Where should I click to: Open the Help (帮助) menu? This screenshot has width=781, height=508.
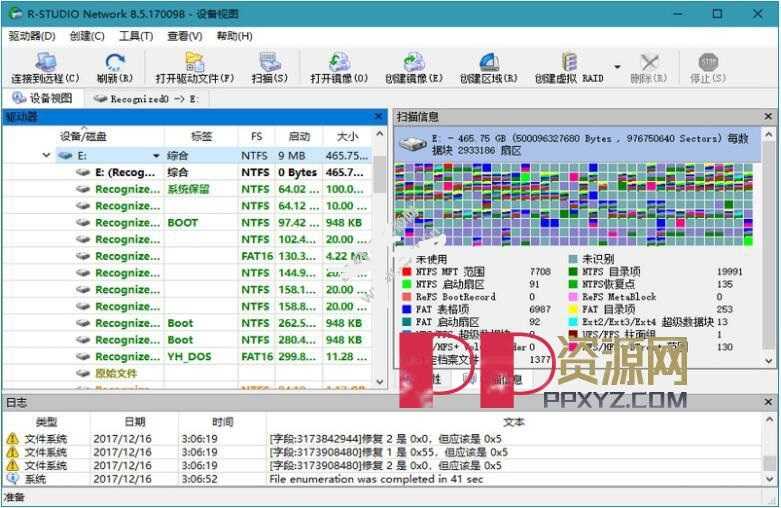tap(234, 36)
